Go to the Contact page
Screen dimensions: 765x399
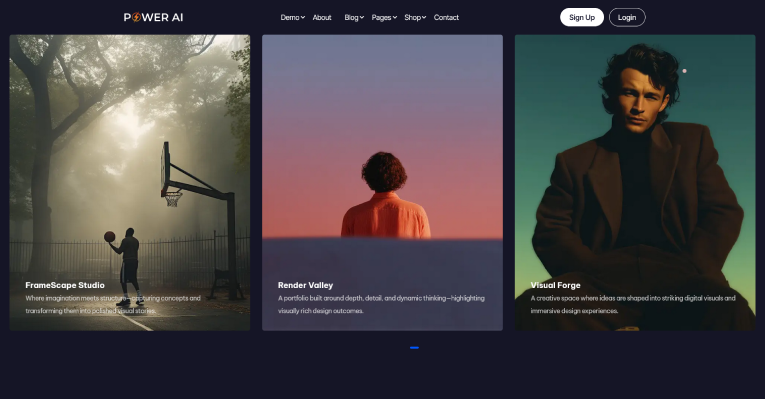tap(446, 18)
